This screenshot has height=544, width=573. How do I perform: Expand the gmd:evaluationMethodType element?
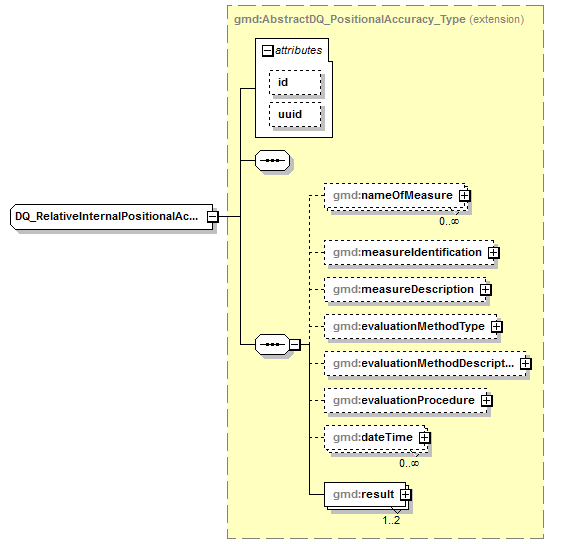[x=497, y=327]
